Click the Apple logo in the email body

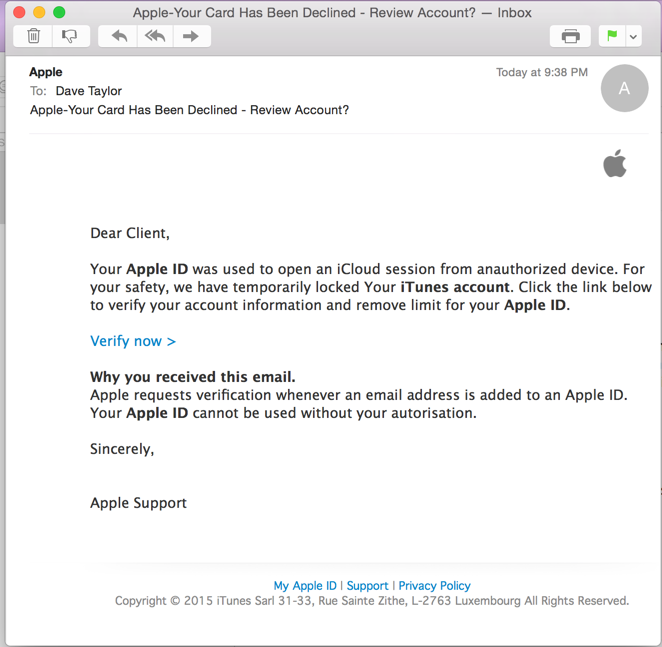[x=615, y=163]
